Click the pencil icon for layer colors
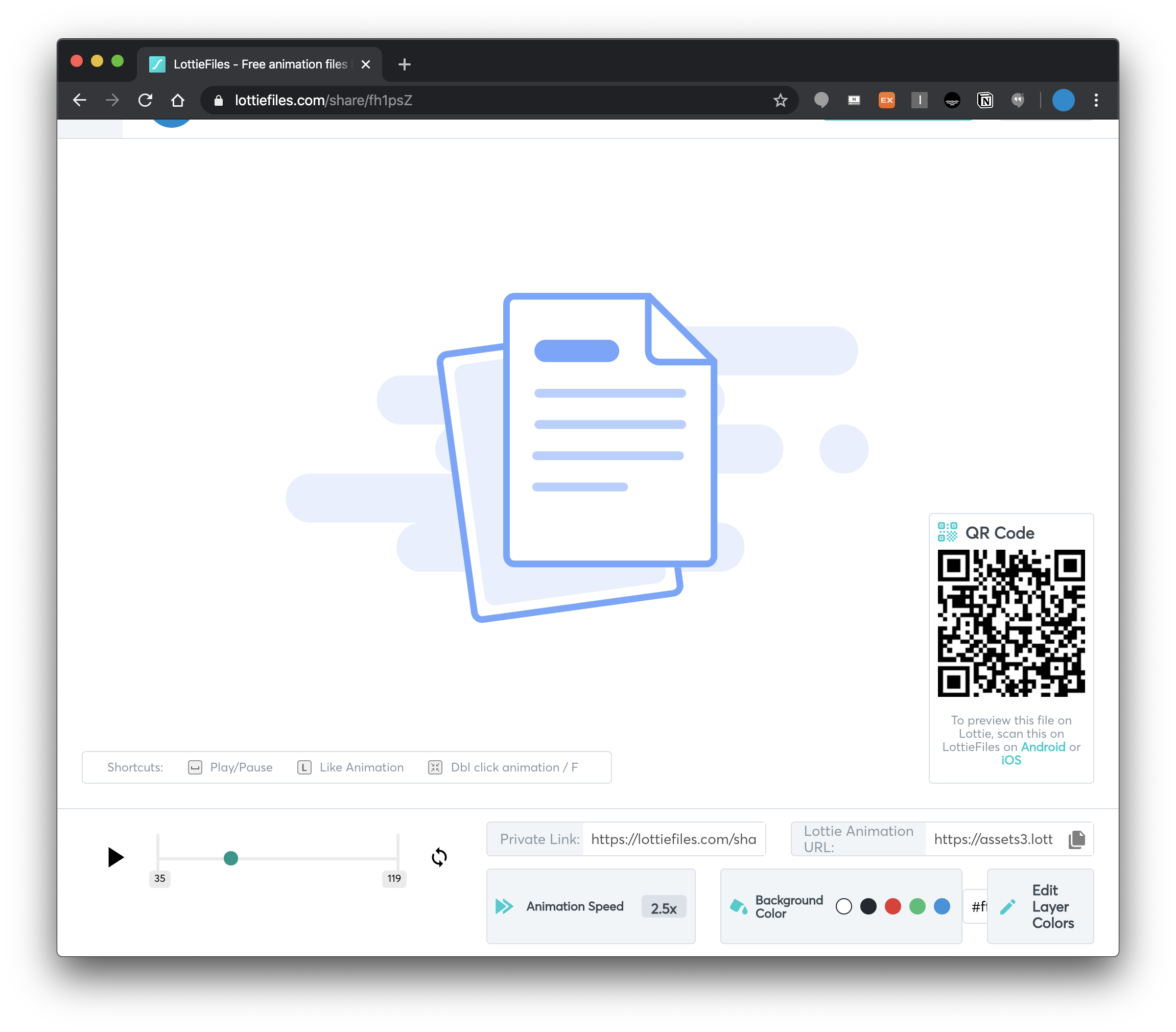The width and height of the screenshot is (1176, 1032). [1008, 907]
